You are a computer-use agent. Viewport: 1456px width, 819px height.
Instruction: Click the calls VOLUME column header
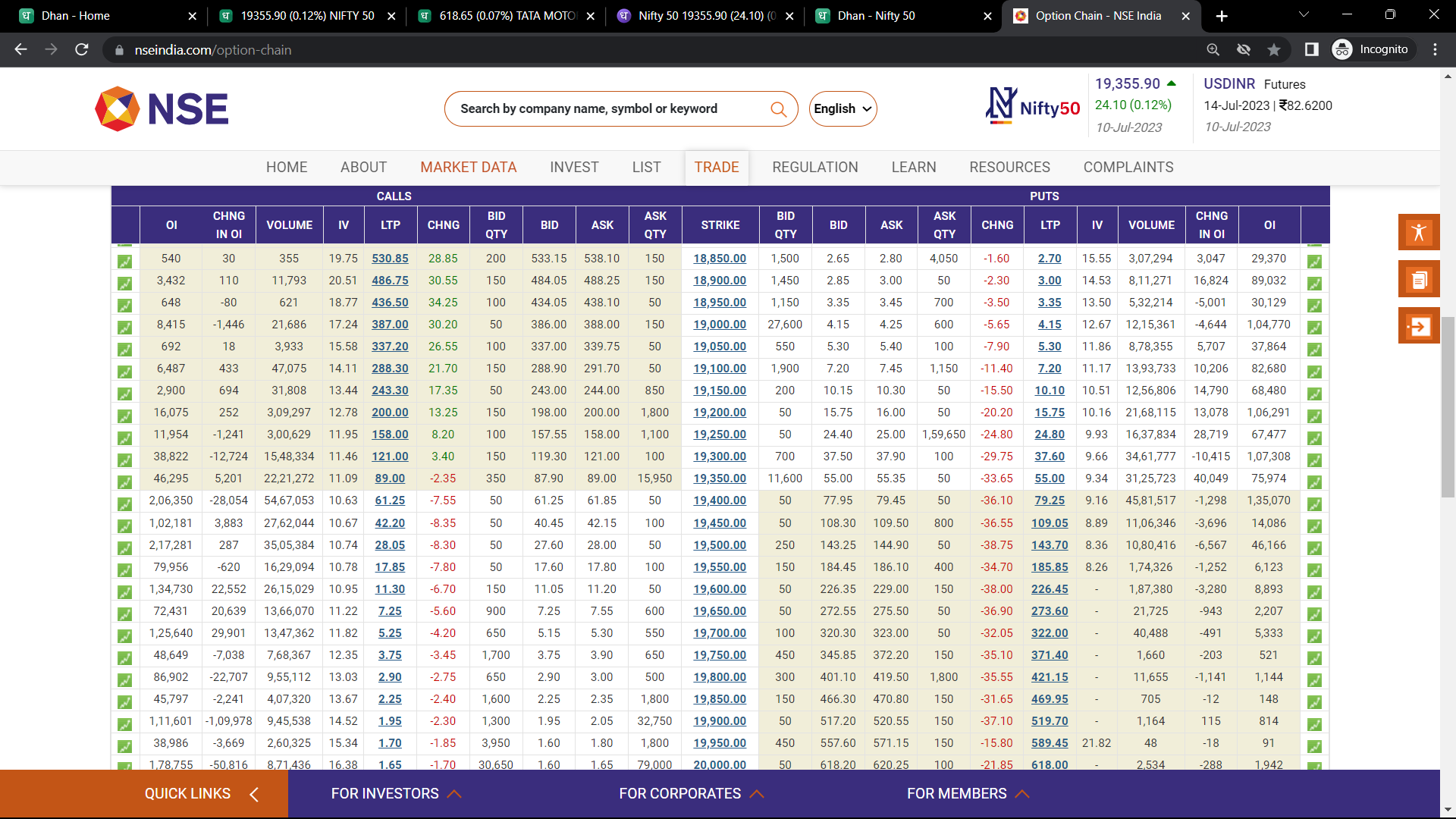coord(289,225)
